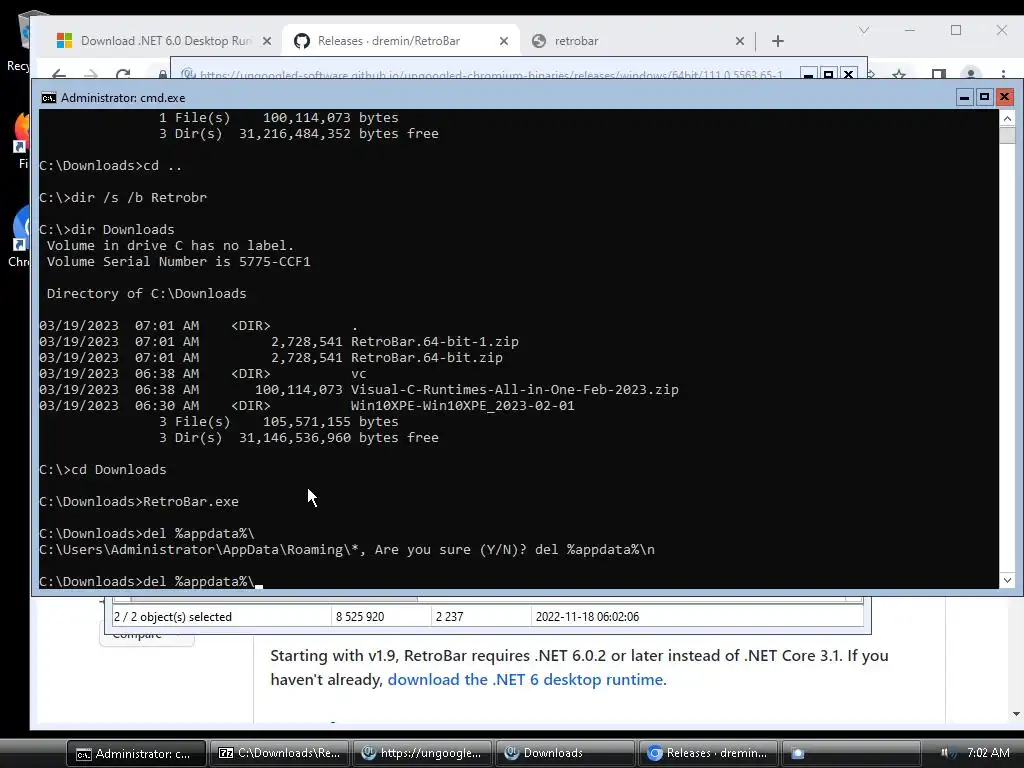The width and height of the screenshot is (1024, 768).
Task: Close the Administrator cmd.exe window
Action: [1004, 97]
